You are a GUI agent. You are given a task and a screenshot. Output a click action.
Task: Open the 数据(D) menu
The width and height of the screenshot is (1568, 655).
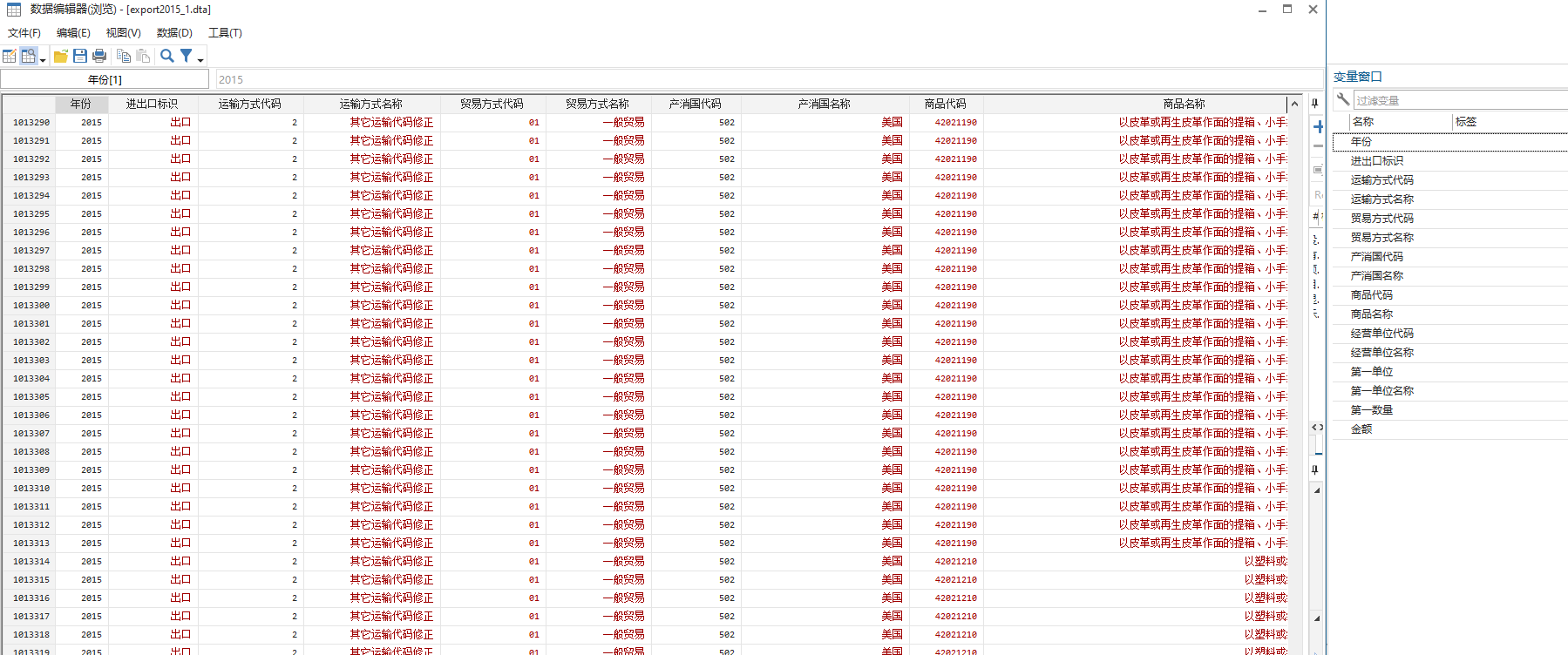[x=174, y=33]
